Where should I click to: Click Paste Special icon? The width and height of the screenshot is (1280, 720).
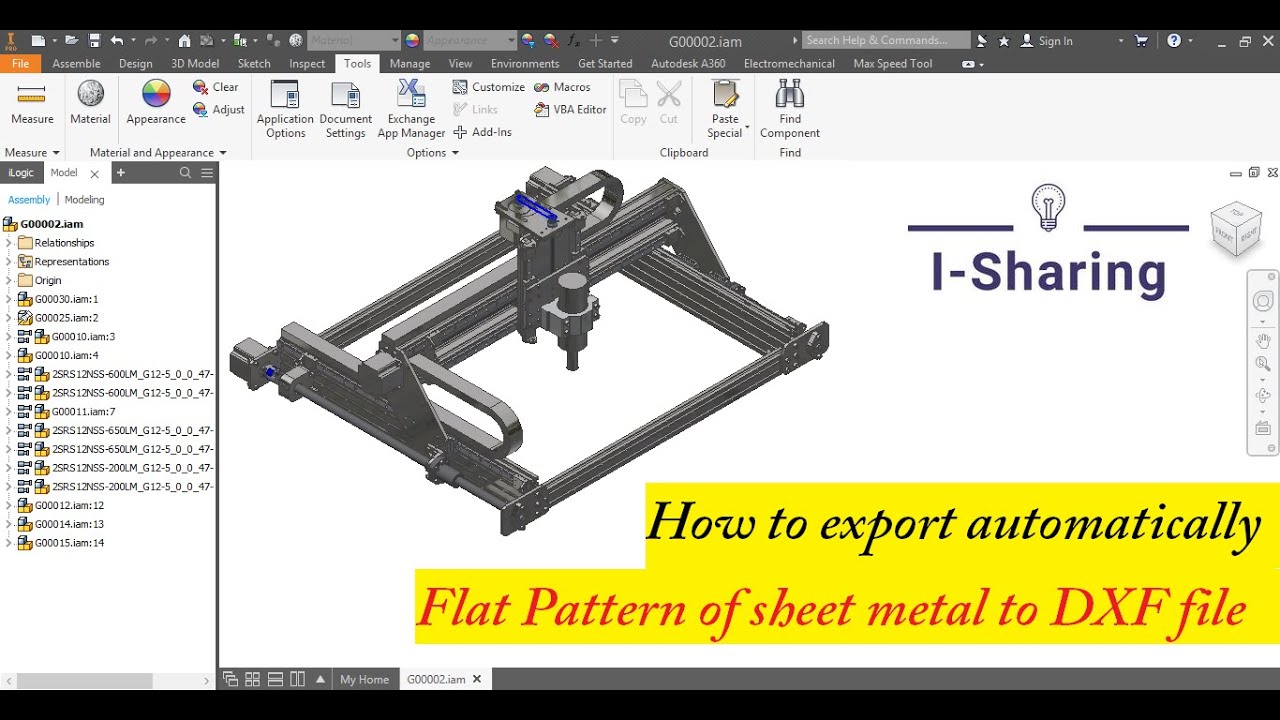click(x=725, y=96)
